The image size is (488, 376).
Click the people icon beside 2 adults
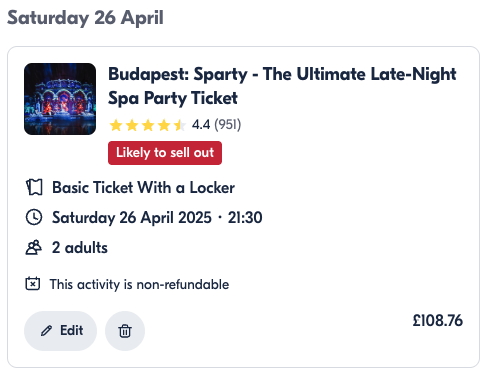[34, 247]
